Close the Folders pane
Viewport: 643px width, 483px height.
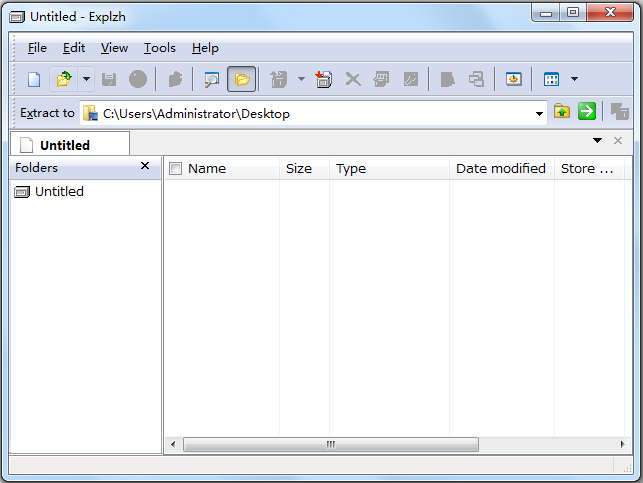tap(145, 167)
